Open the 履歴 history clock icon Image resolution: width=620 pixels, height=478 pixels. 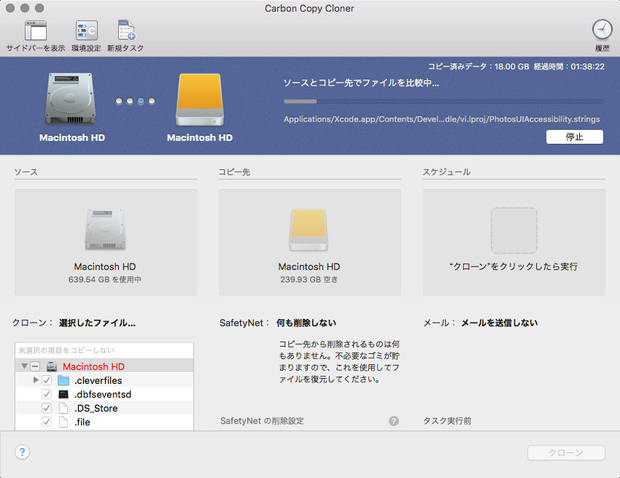click(602, 30)
